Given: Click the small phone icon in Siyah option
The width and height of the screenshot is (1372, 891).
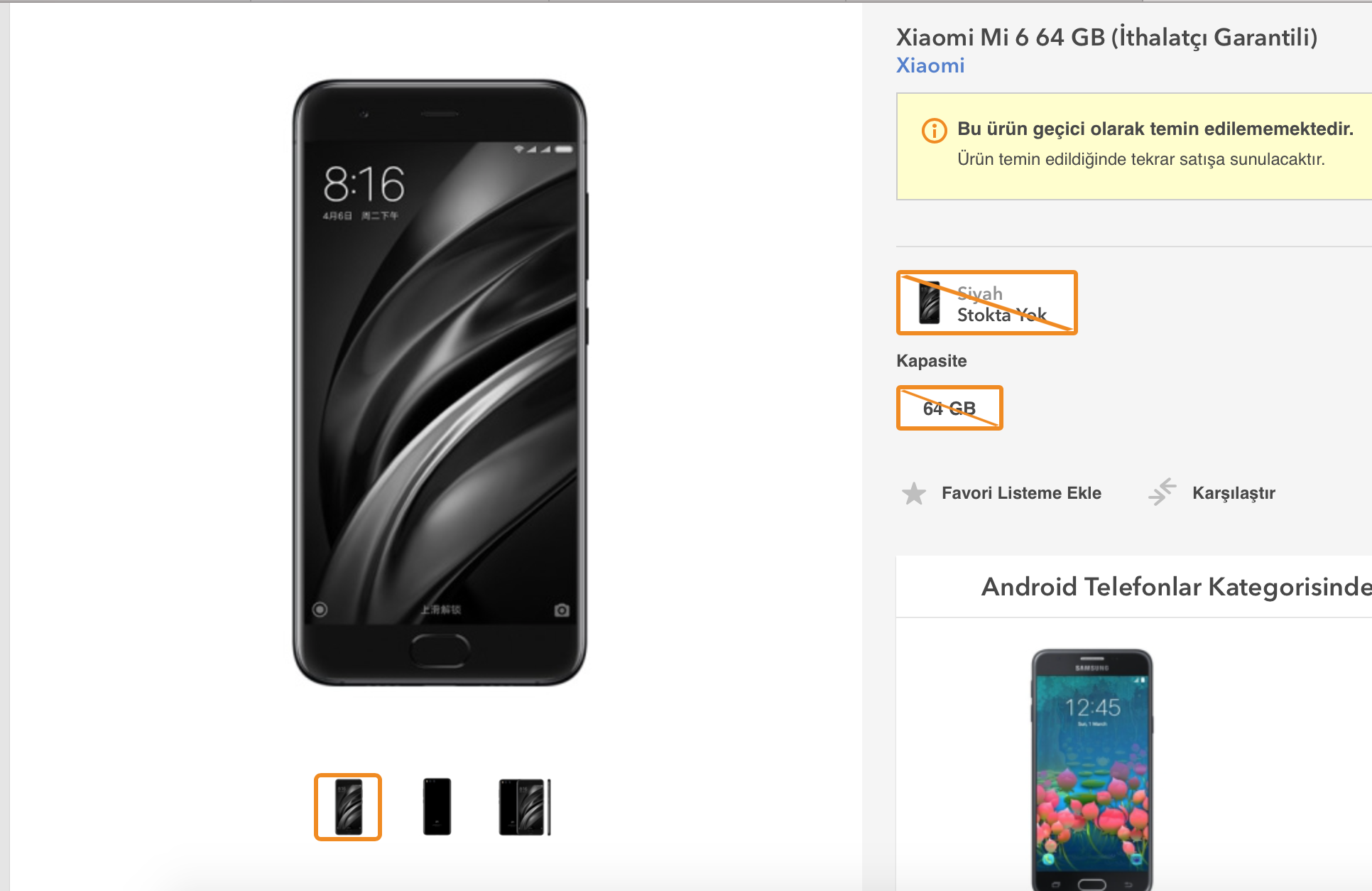Looking at the screenshot, I should click(929, 303).
